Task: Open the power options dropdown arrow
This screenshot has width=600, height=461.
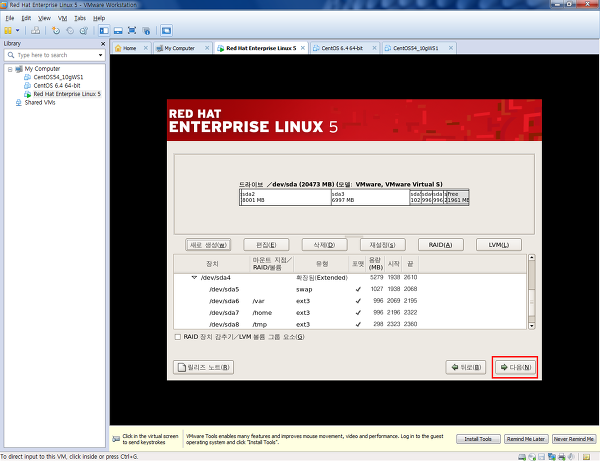Action: [17, 31]
